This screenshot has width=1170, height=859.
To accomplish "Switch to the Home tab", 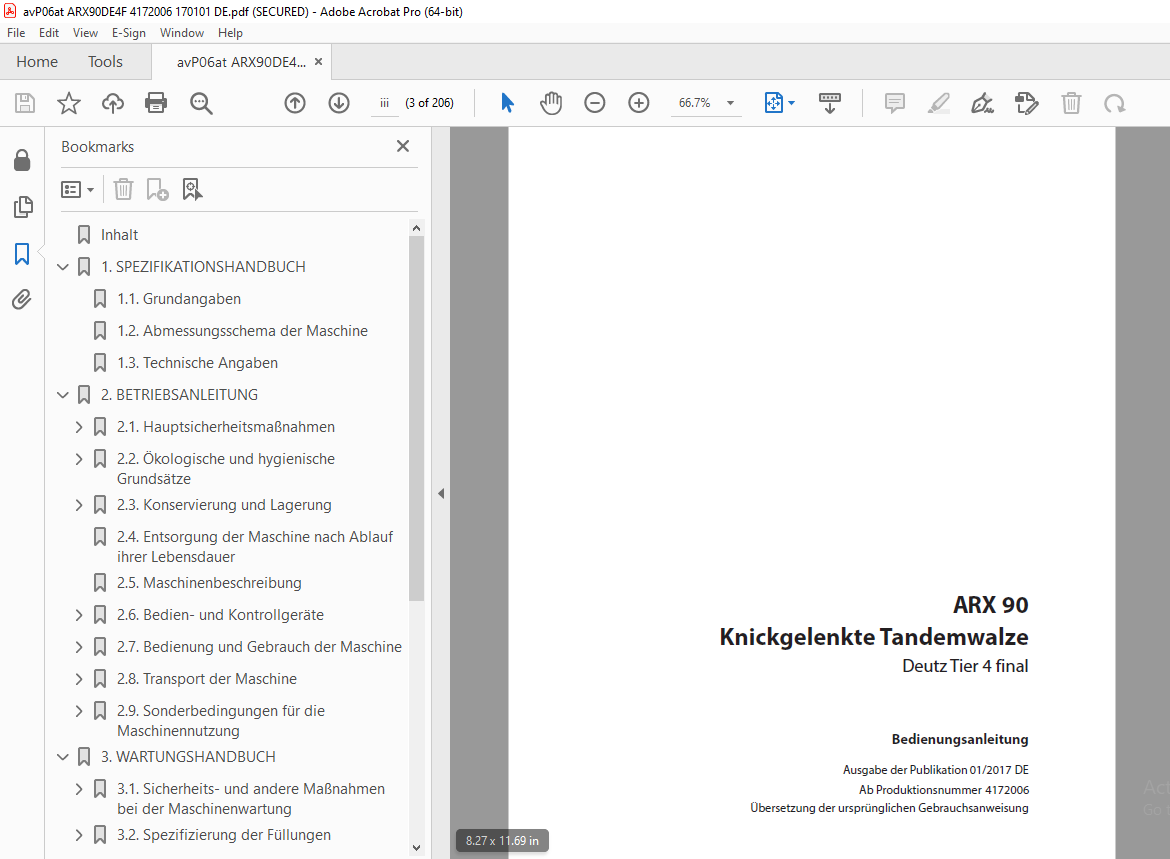I will pyautogui.click(x=37, y=62).
